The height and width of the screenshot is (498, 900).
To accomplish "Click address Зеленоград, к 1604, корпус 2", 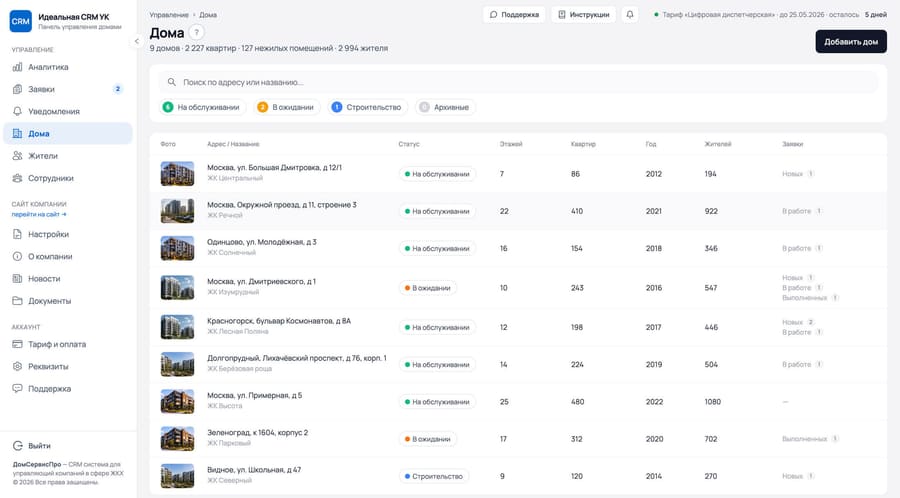I will coord(258,433).
